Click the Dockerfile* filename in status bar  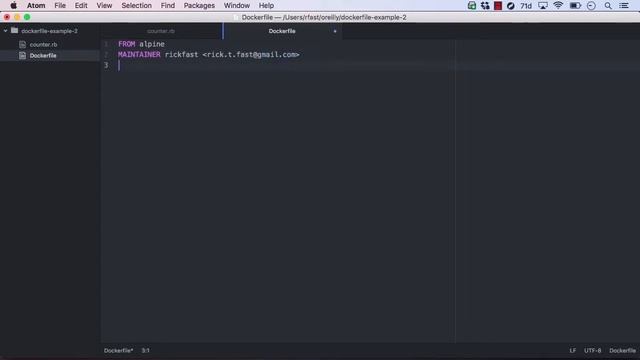118,350
